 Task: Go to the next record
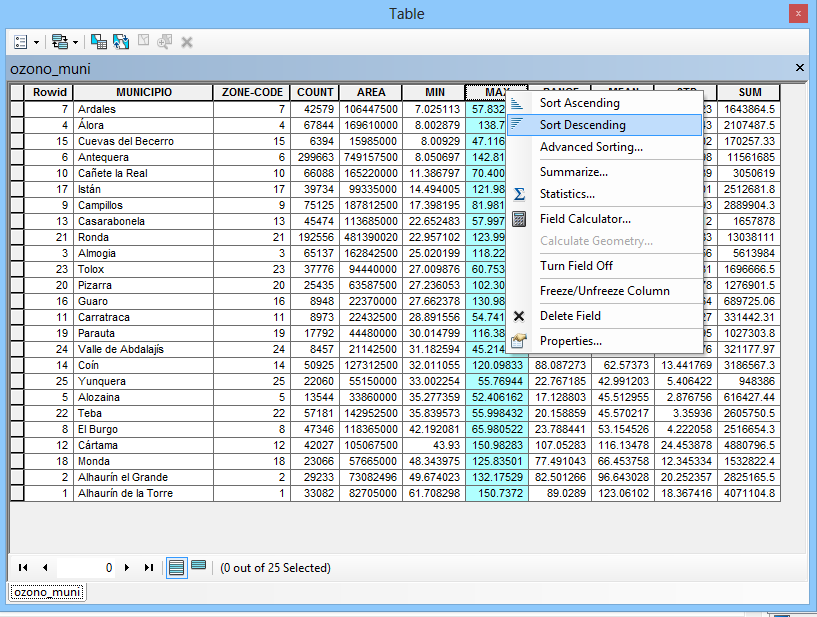click(x=127, y=567)
